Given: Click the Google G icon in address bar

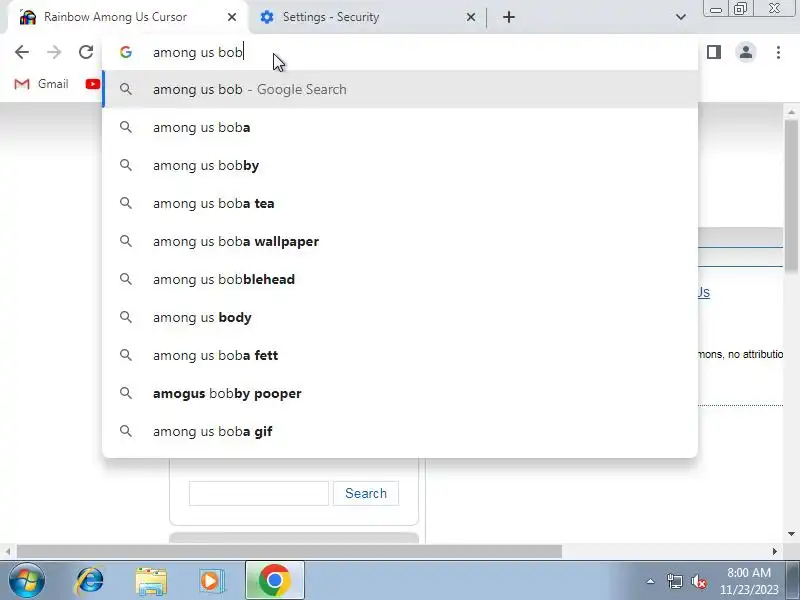Looking at the screenshot, I should click(126, 52).
